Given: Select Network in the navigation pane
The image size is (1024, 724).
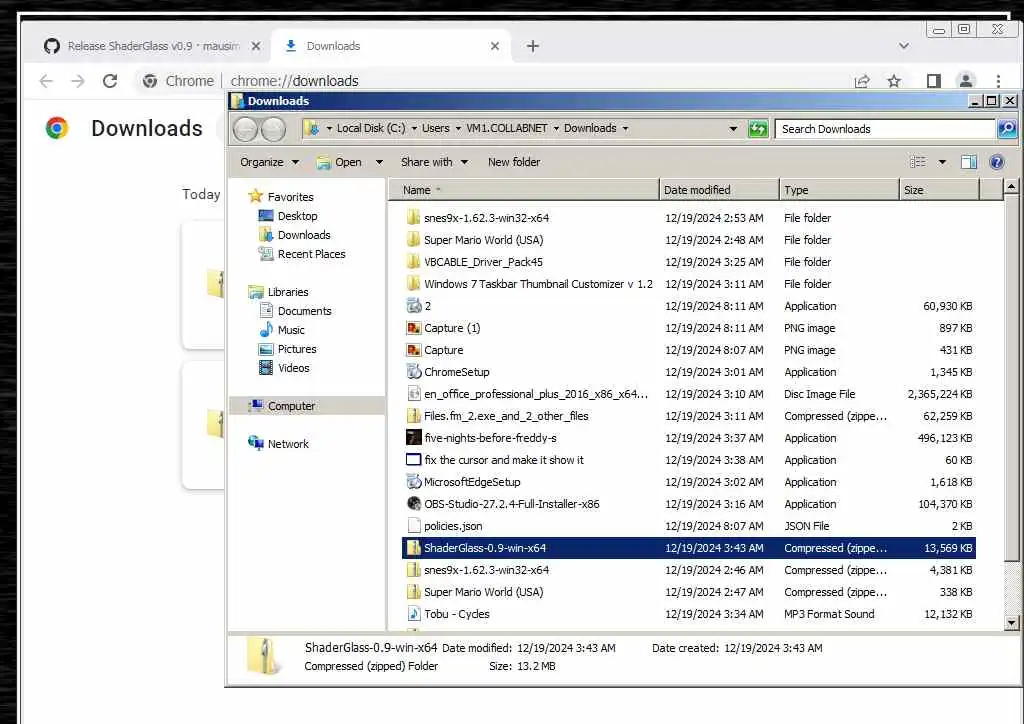Looking at the screenshot, I should click(279, 444).
